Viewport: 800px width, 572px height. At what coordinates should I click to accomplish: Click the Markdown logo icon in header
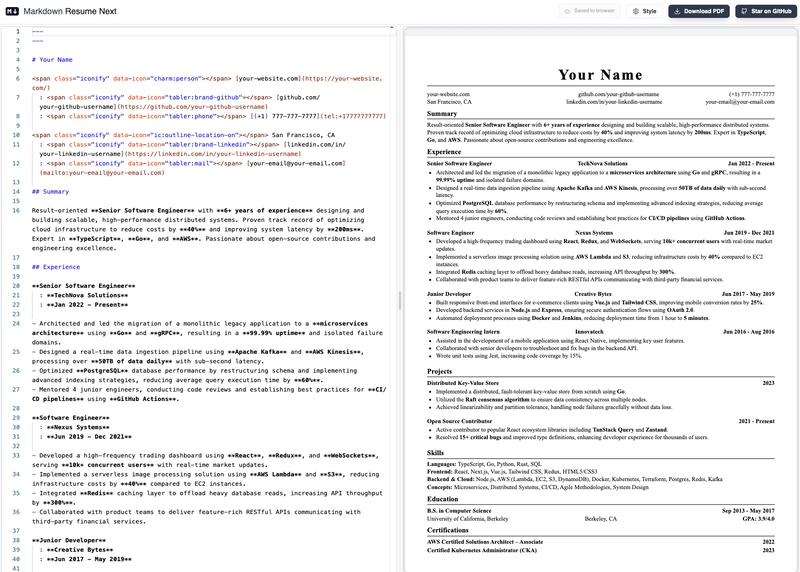click(x=12, y=11)
